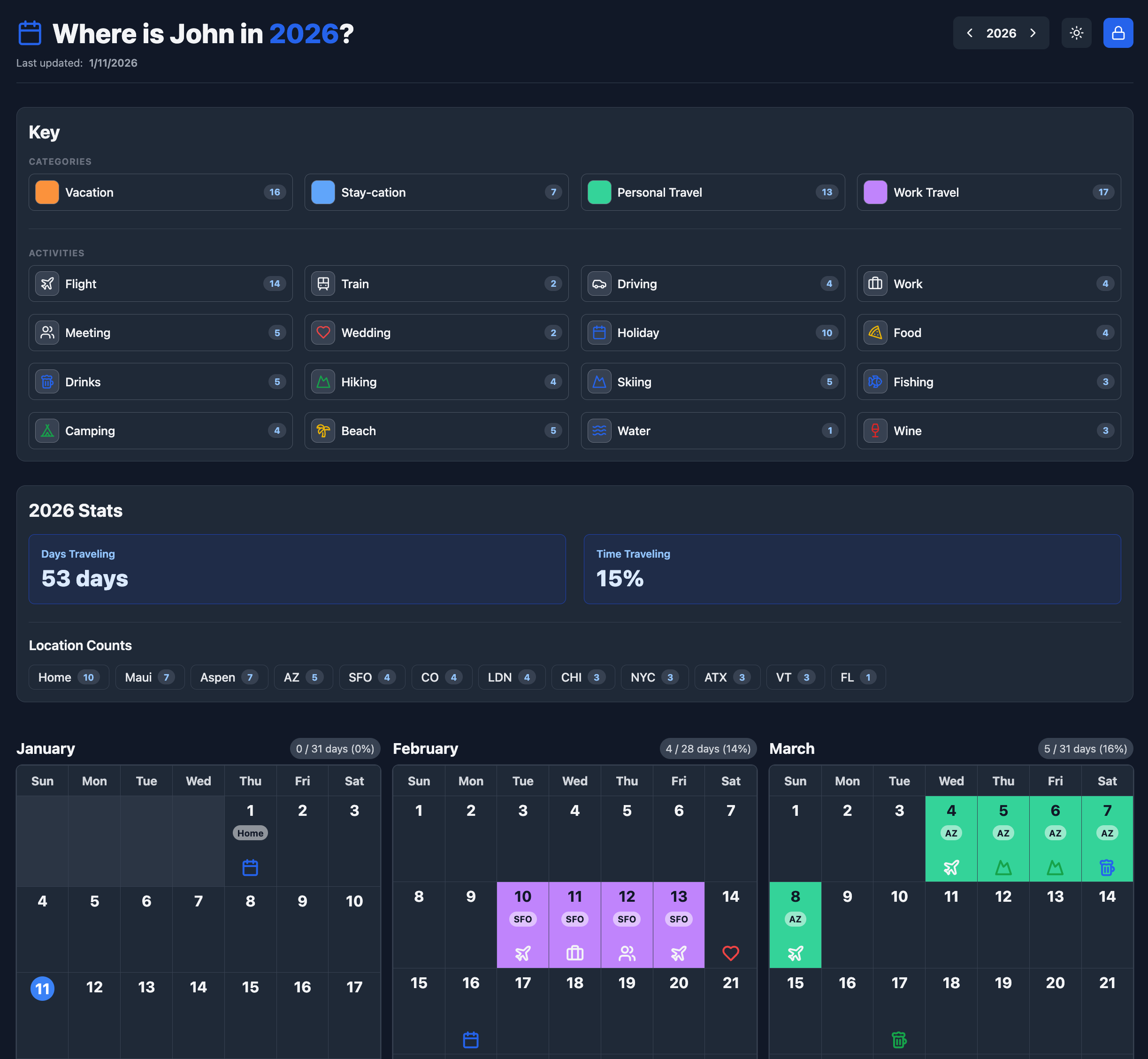1148x1059 pixels.
Task: Select the SFO trip day on February 12
Action: (x=627, y=924)
